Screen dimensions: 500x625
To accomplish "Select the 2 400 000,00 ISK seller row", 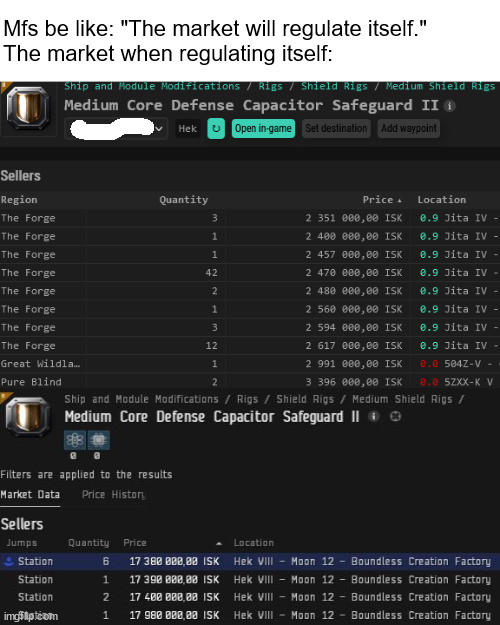I will (x=250, y=236).
